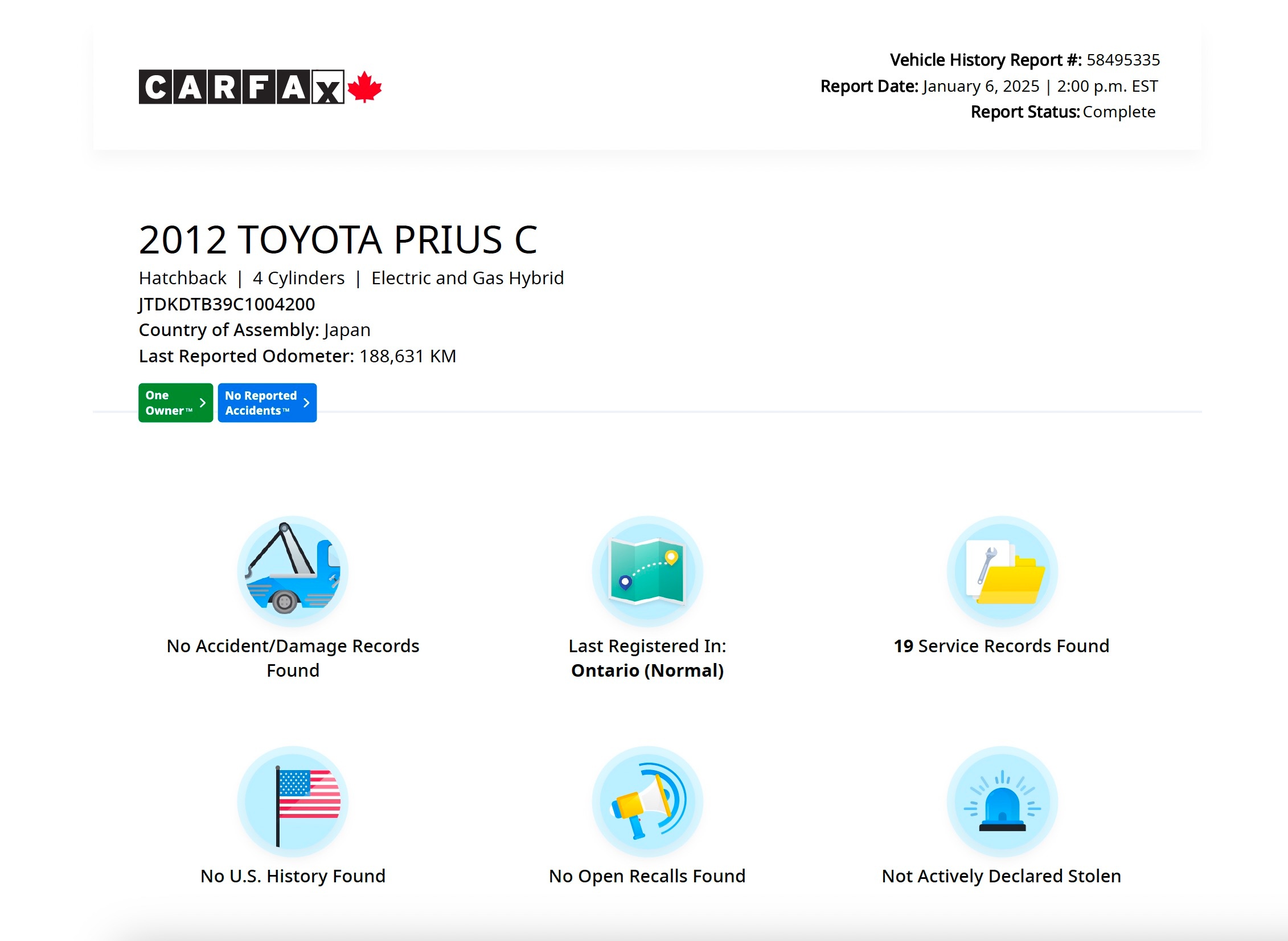Click the Hatchback body type text
Screen dimensions: 1288x941
click(x=183, y=278)
